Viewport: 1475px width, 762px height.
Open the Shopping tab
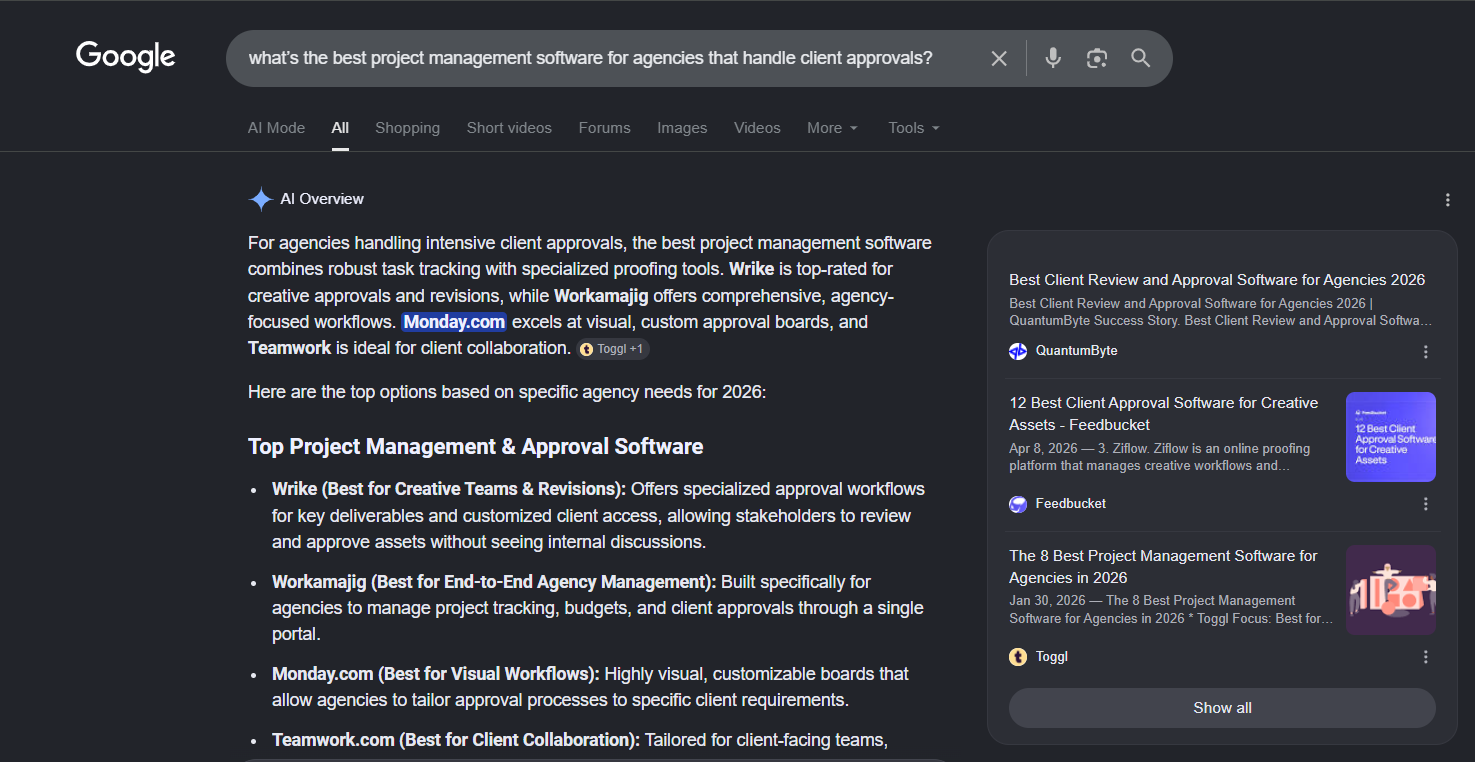click(x=407, y=128)
